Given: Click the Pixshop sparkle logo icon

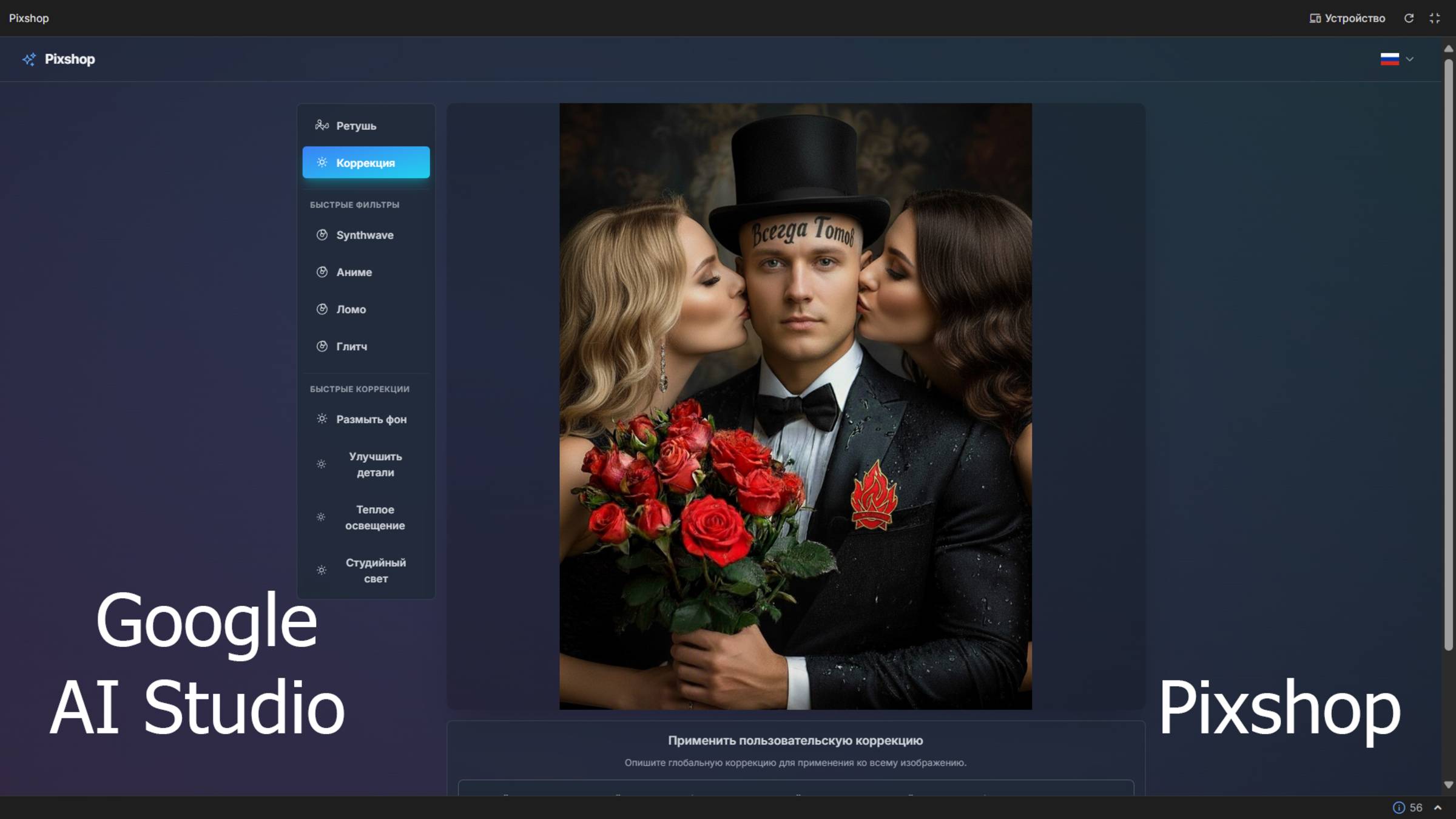Looking at the screenshot, I should (x=29, y=59).
